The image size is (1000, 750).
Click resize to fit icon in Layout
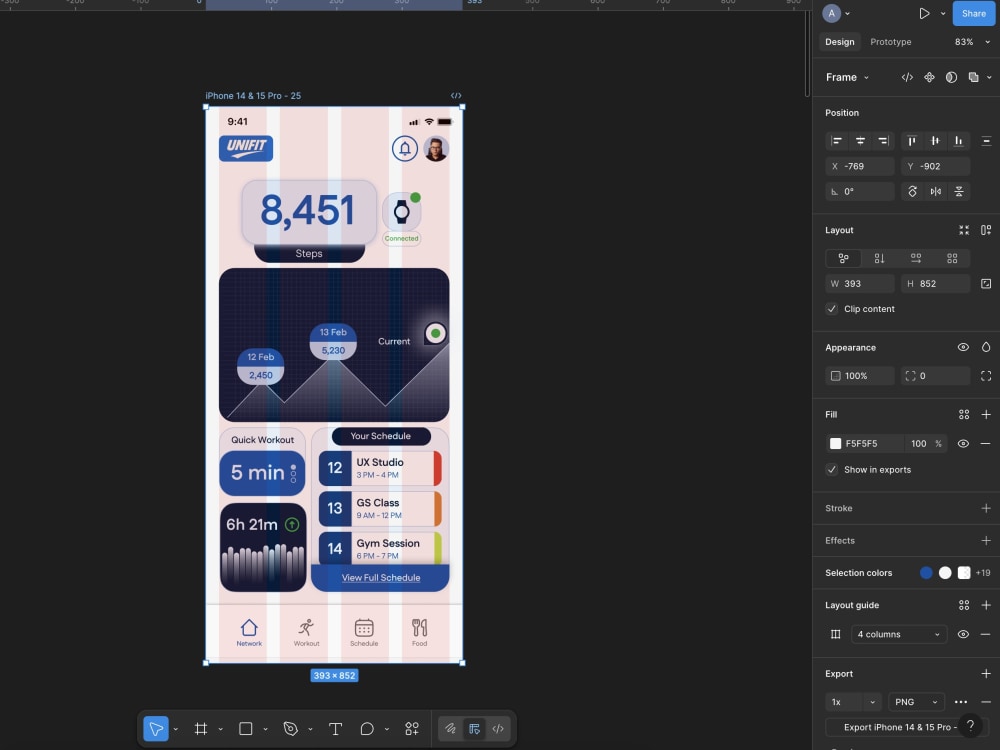[x=964, y=230]
